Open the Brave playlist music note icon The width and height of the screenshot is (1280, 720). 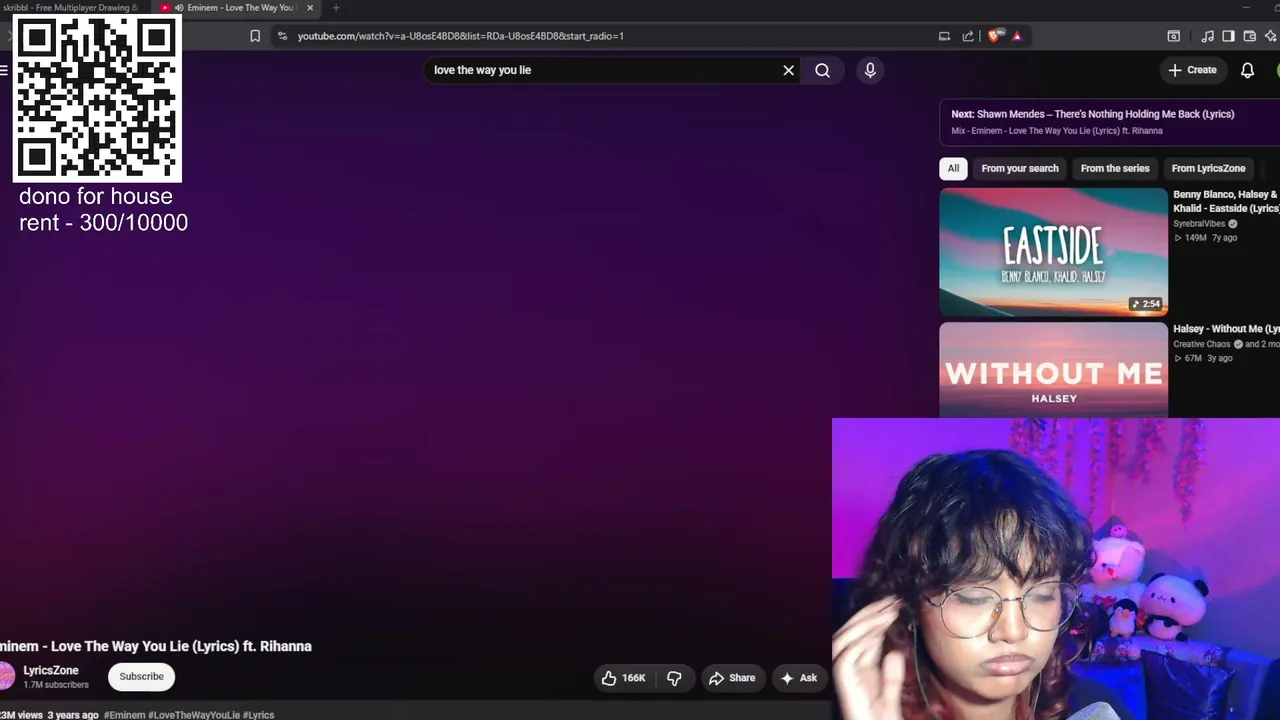pos(1207,36)
